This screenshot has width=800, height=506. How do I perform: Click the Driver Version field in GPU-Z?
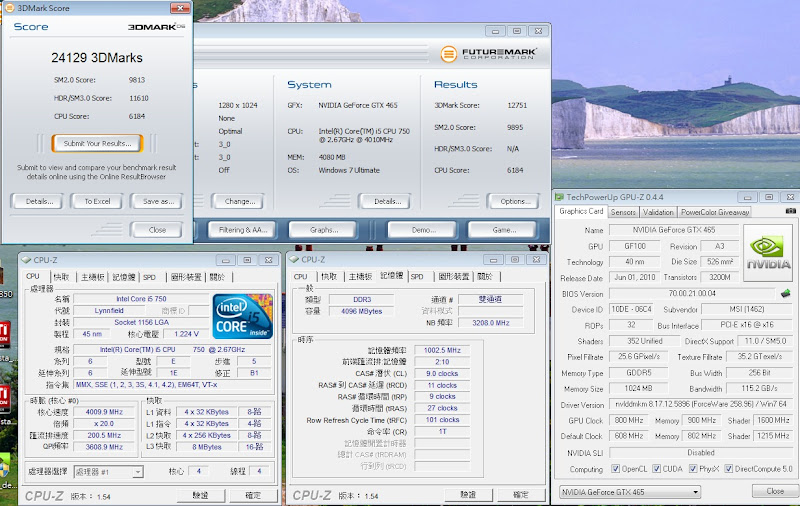point(700,404)
